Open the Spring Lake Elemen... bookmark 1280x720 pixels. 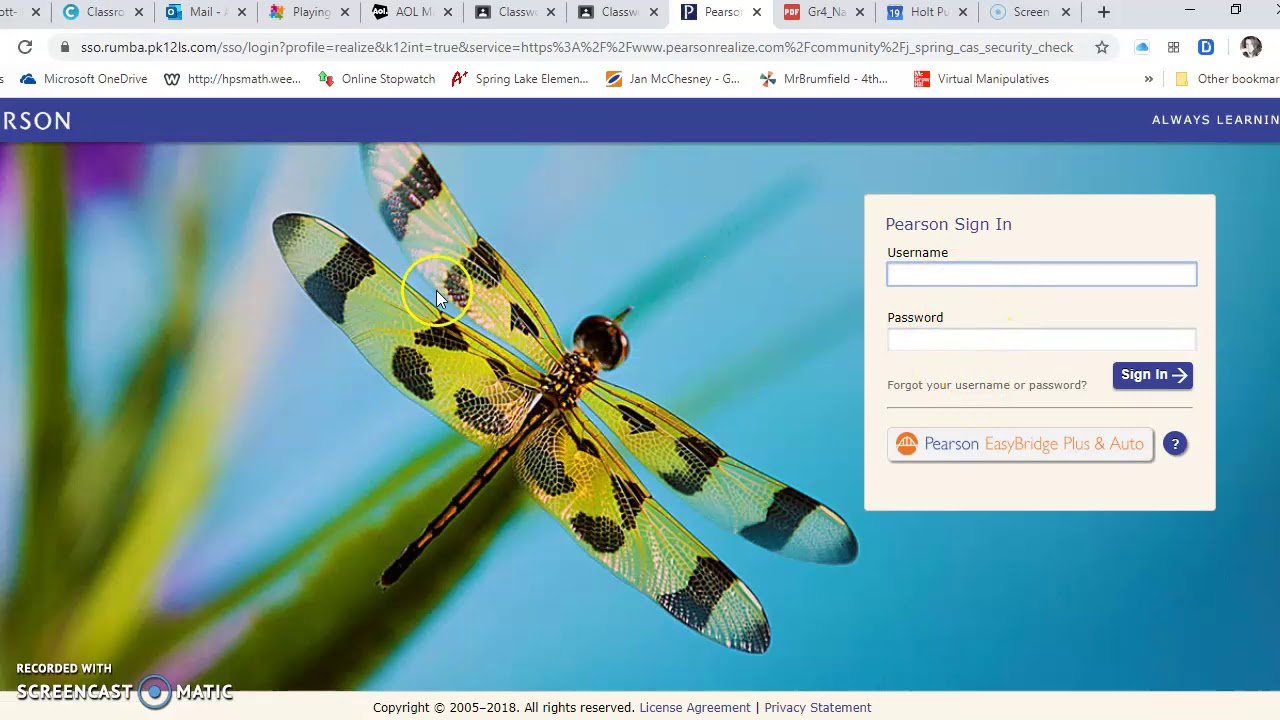tap(520, 79)
